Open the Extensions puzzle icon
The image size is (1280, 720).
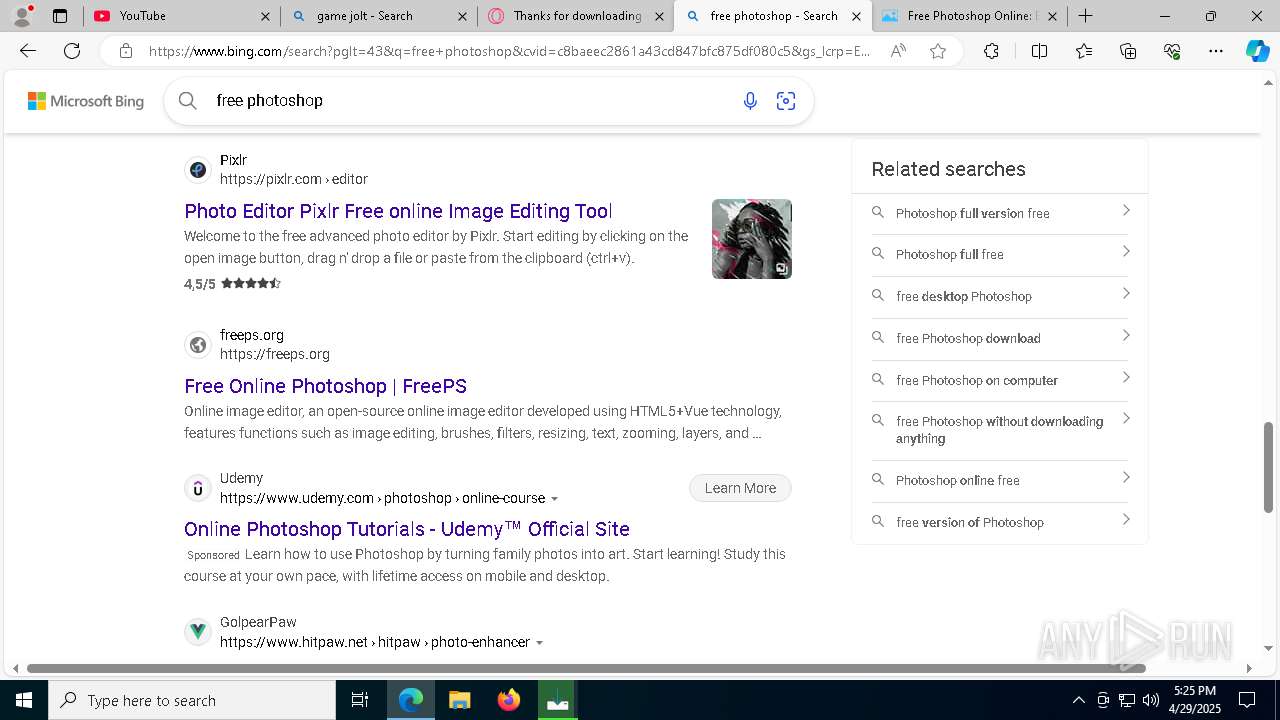991,51
